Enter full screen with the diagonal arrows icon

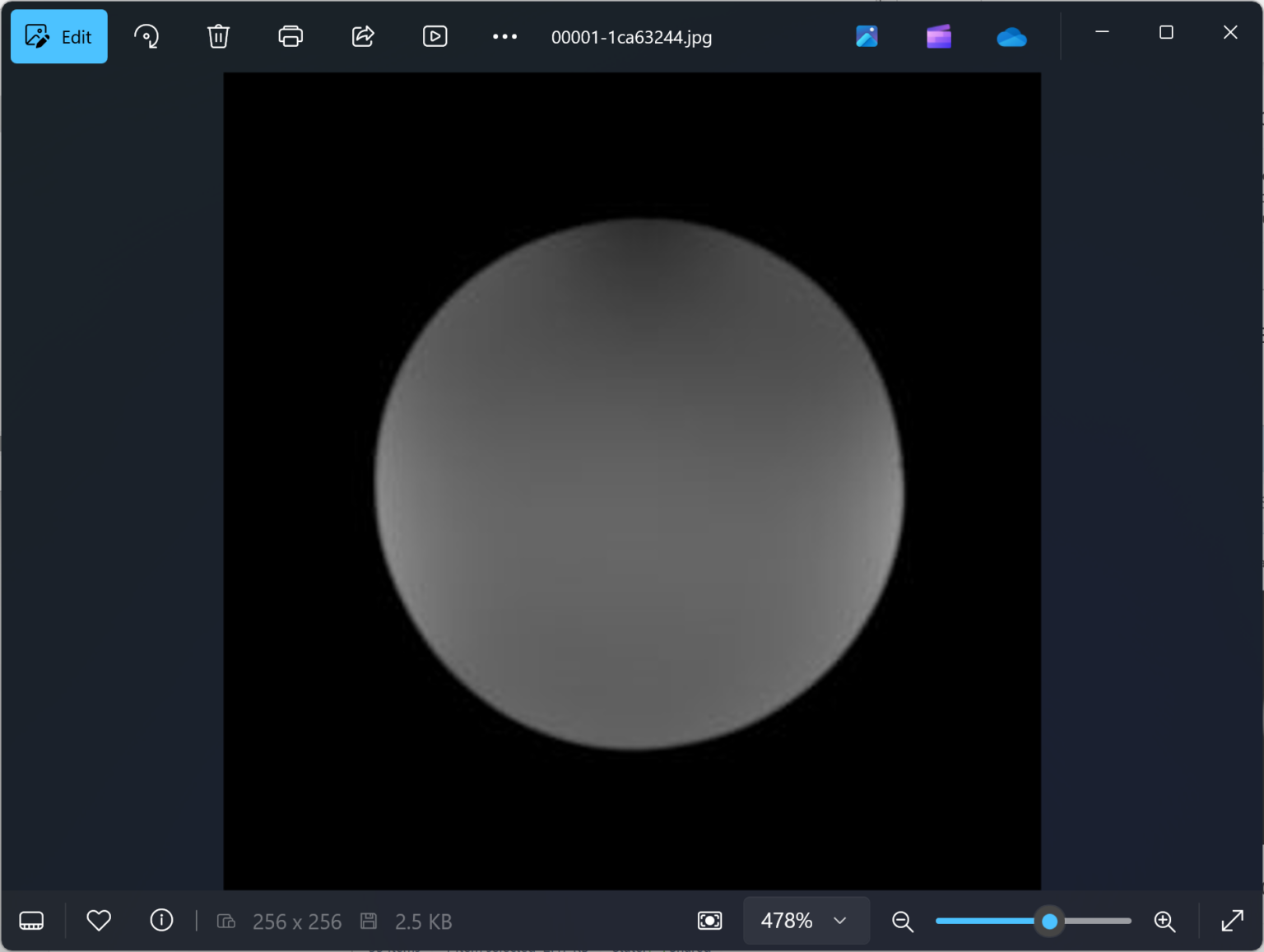click(x=1232, y=921)
